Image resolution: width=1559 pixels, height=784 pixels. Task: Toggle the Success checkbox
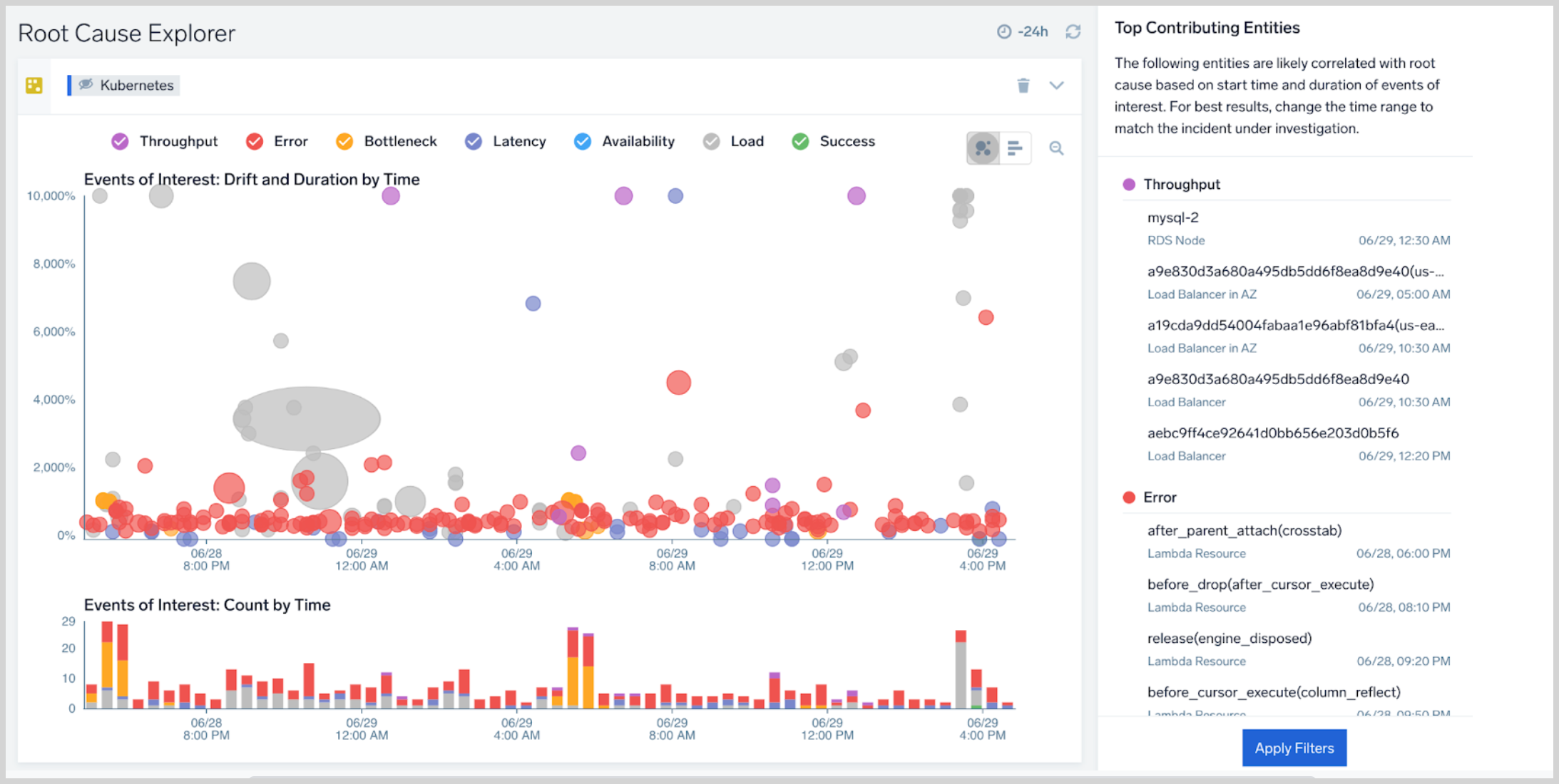800,141
